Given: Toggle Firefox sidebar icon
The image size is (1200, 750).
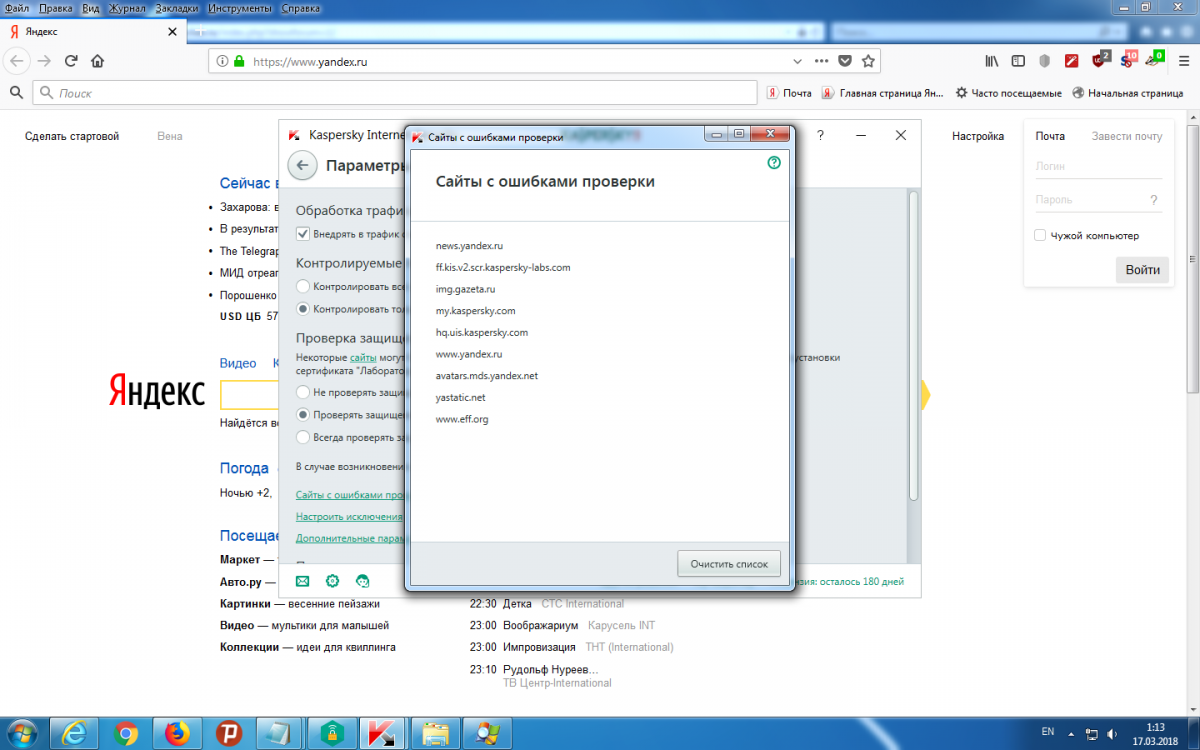Looking at the screenshot, I should coord(1018,61).
